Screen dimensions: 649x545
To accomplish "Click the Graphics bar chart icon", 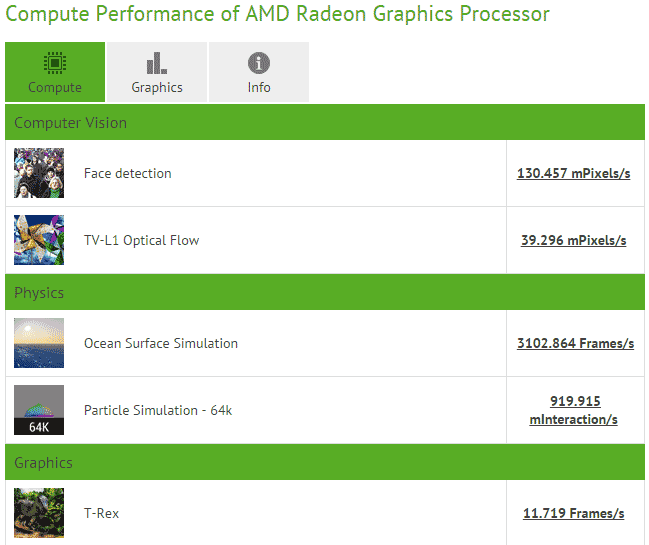I will (x=157, y=63).
